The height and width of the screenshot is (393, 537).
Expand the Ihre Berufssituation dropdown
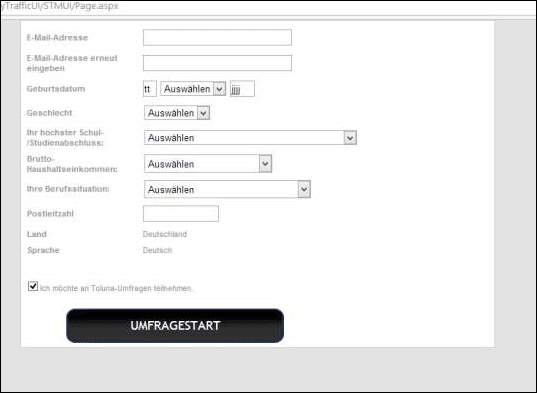(x=227, y=189)
